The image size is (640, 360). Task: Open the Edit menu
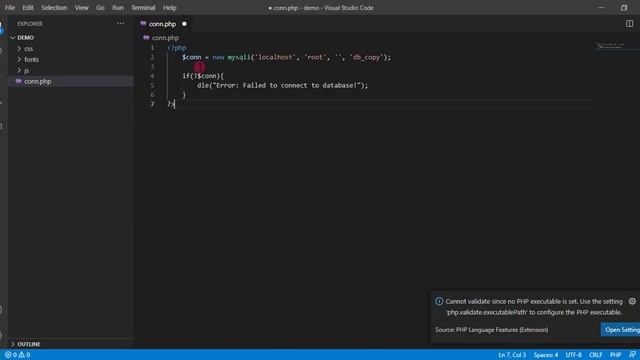pyautogui.click(x=28, y=8)
